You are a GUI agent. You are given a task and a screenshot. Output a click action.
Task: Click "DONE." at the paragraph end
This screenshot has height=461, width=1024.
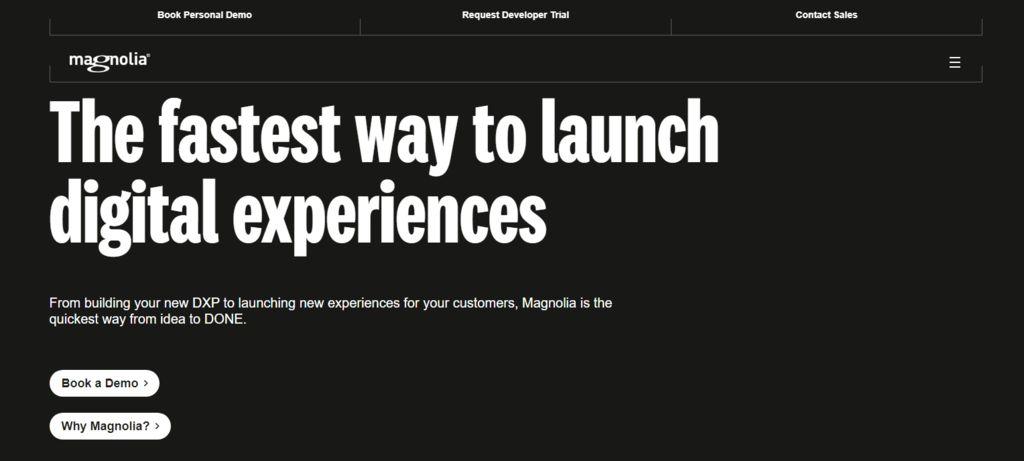(x=225, y=320)
